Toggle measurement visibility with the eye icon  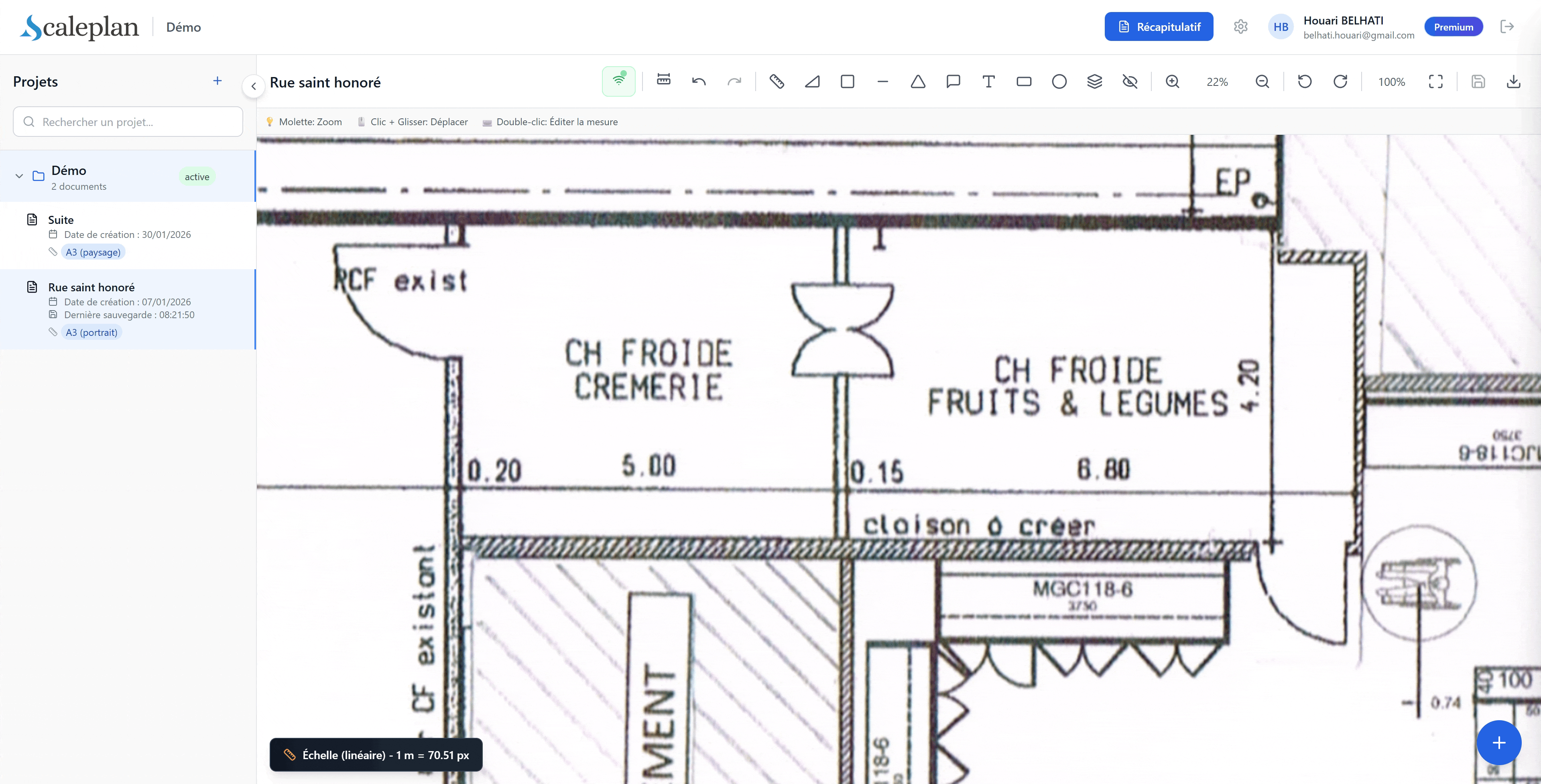[x=1129, y=81]
